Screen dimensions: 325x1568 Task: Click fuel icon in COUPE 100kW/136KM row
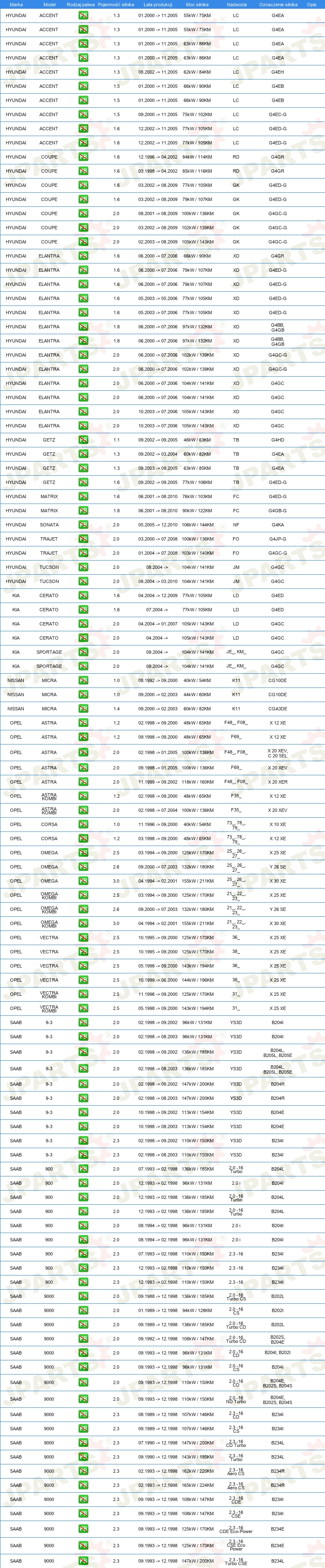click(x=83, y=213)
